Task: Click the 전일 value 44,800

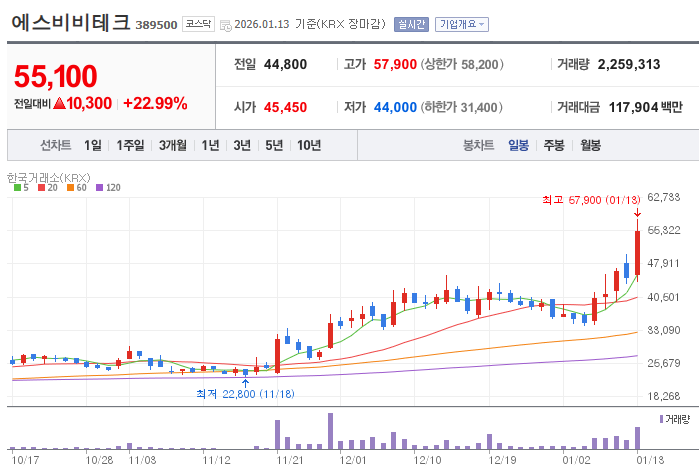Action: pyautogui.click(x=285, y=64)
